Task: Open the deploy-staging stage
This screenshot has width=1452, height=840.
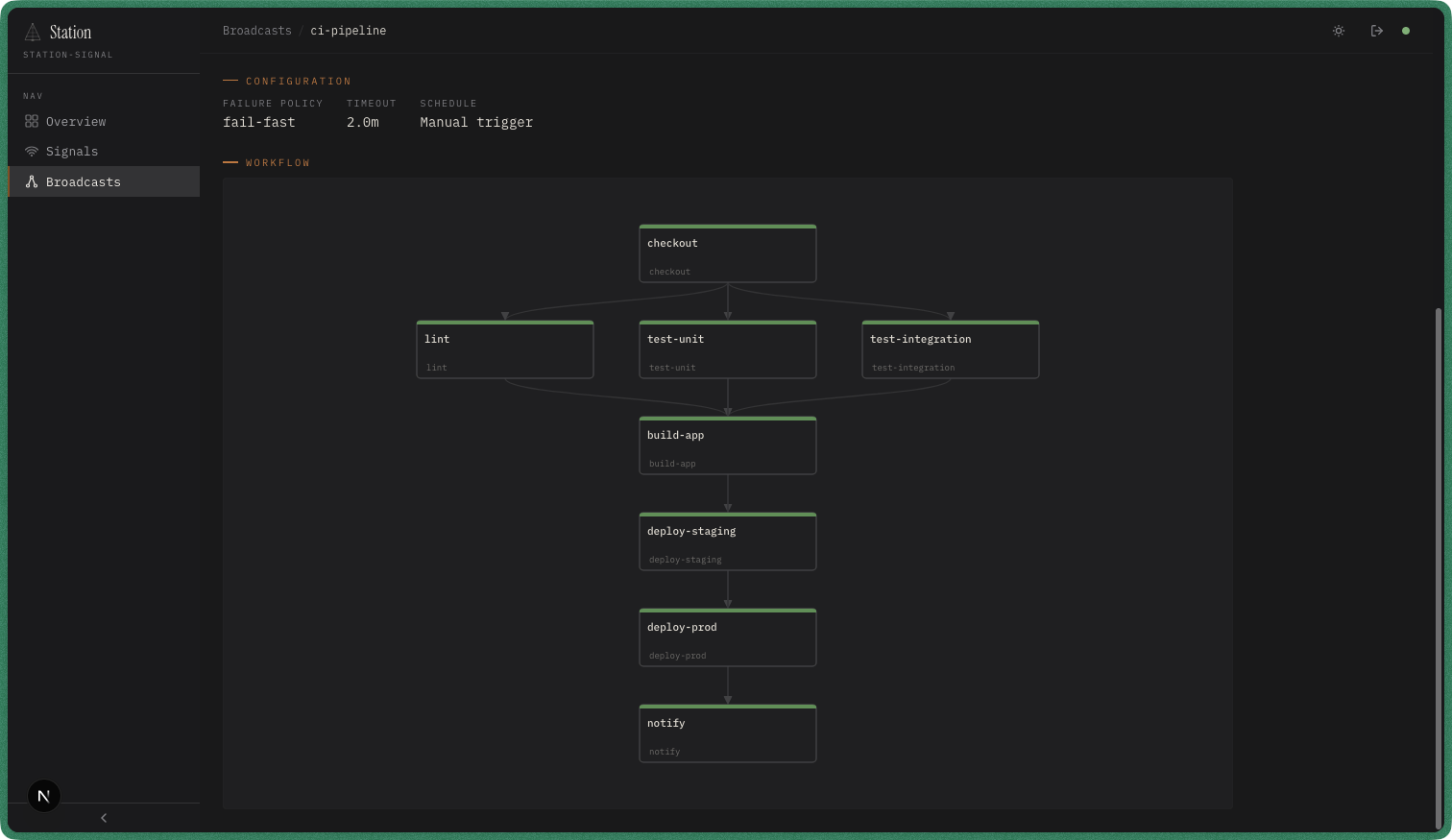Action: point(727,541)
